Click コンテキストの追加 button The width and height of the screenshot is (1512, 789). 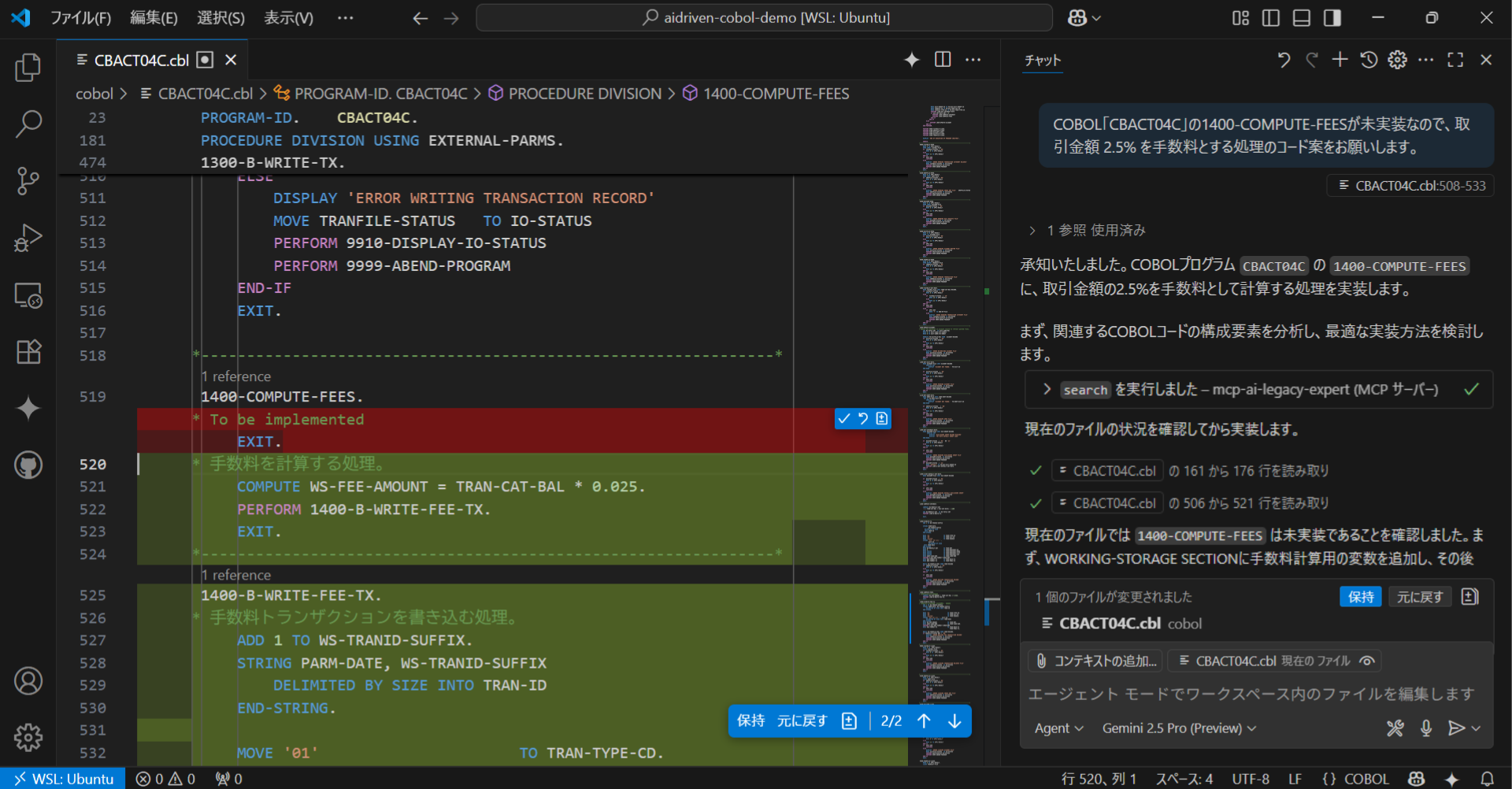click(1095, 661)
